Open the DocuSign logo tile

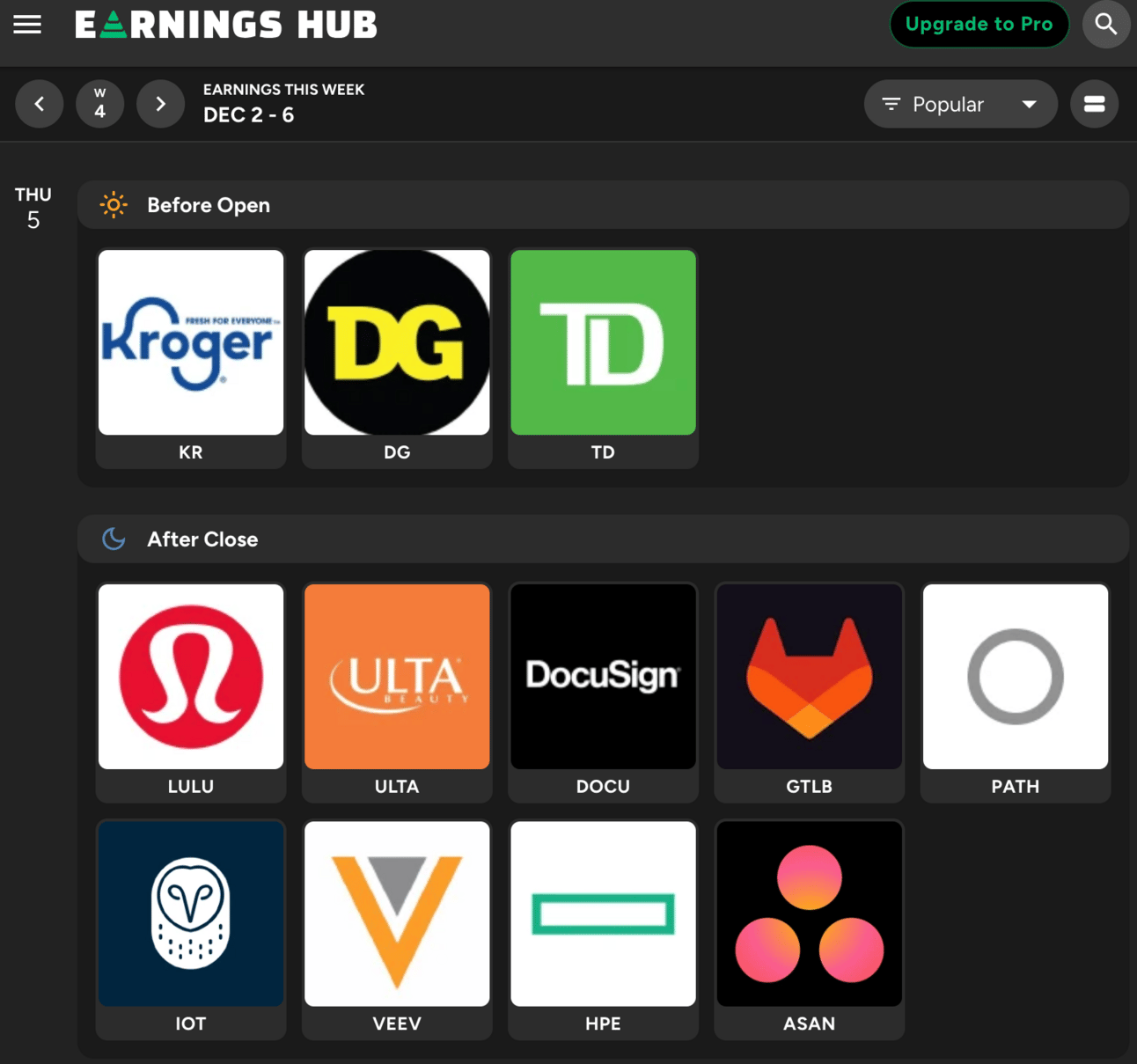[x=603, y=677]
